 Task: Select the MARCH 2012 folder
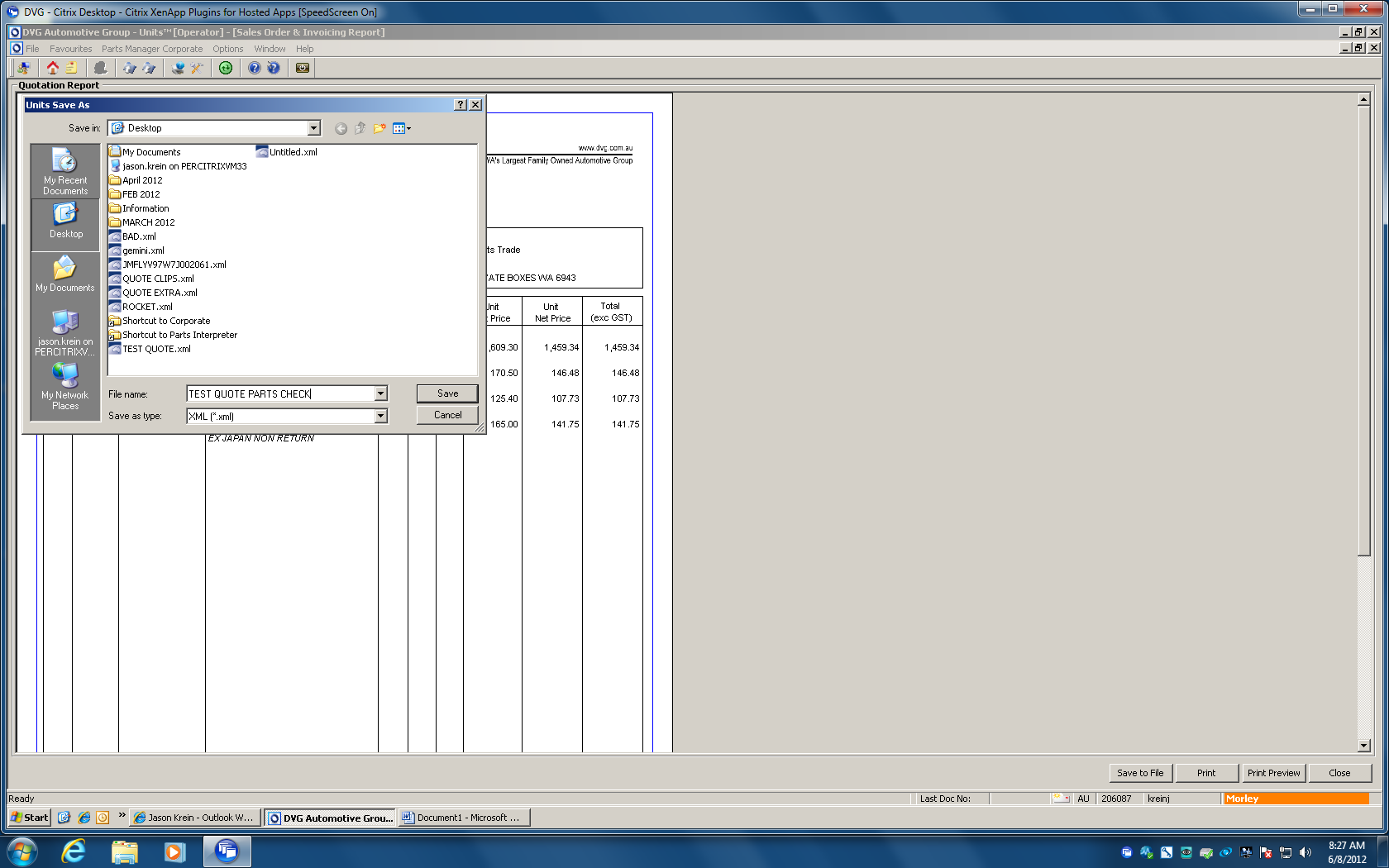142,222
